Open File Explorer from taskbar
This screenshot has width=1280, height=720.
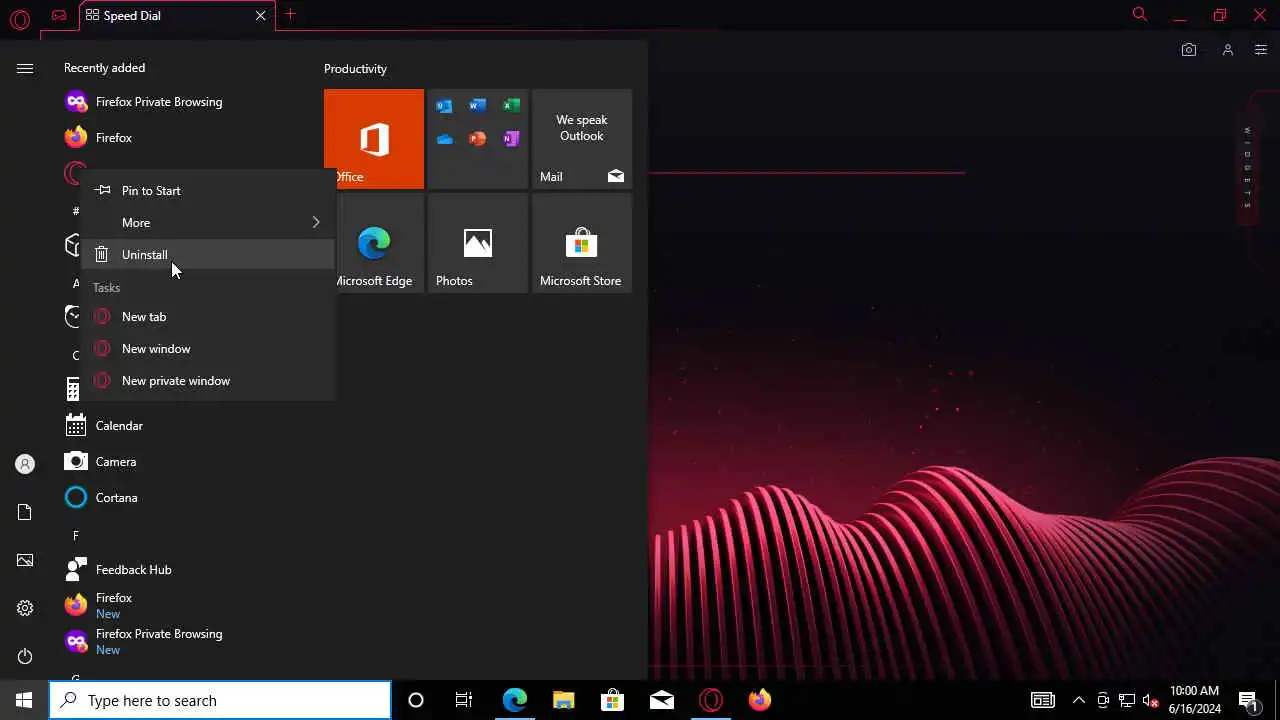pos(563,700)
